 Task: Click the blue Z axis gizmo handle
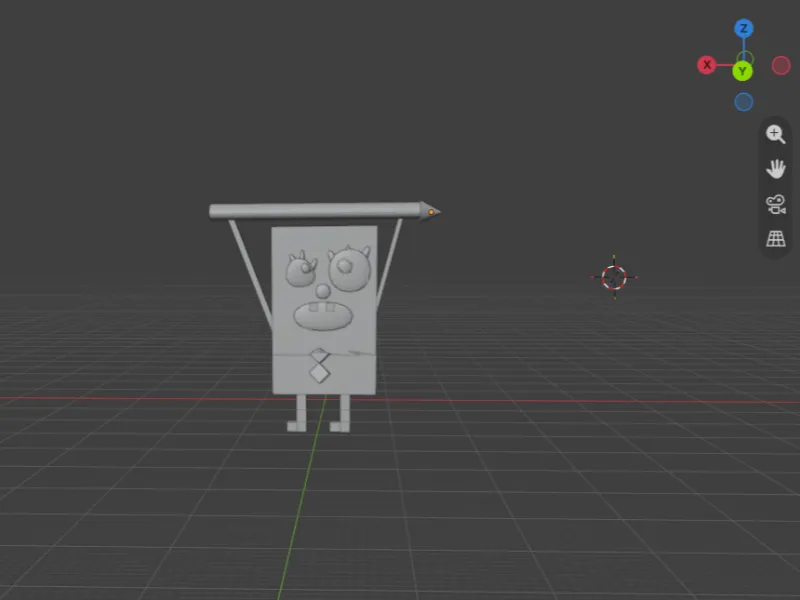click(x=743, y=29)
